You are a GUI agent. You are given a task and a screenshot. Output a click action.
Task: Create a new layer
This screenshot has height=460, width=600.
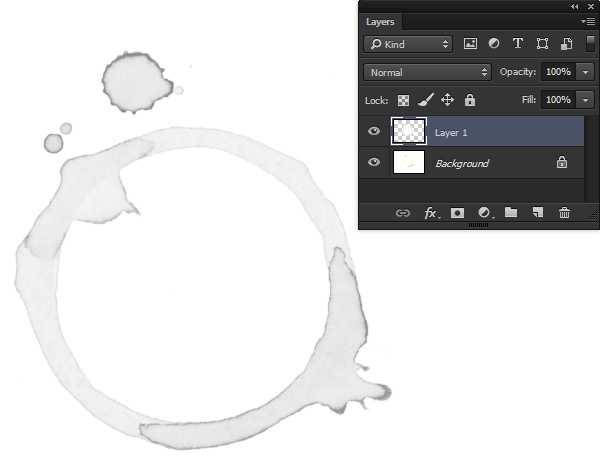pyautogui.click(x=538, y=212)
